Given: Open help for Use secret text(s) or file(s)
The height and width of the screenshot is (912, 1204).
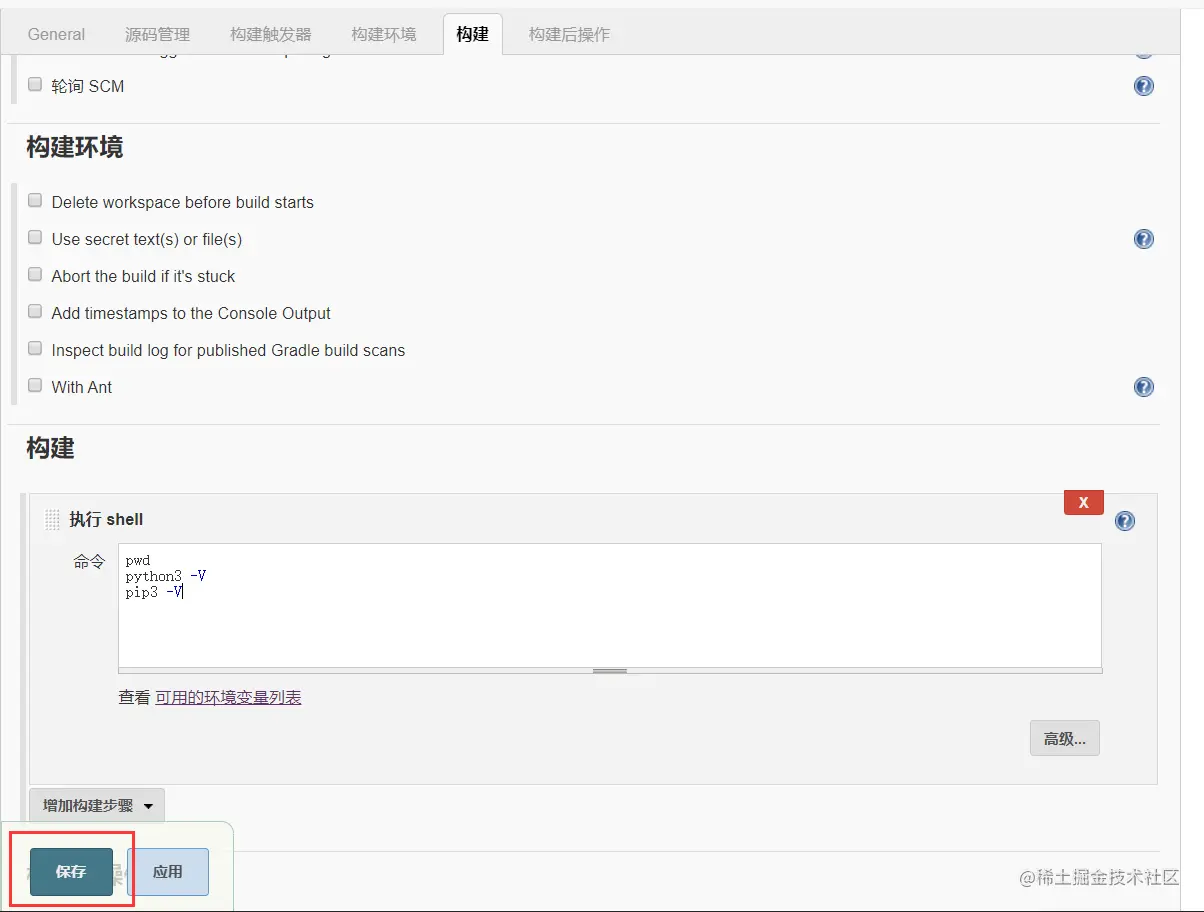Looking at the screenshot, I should point(1144,239).
